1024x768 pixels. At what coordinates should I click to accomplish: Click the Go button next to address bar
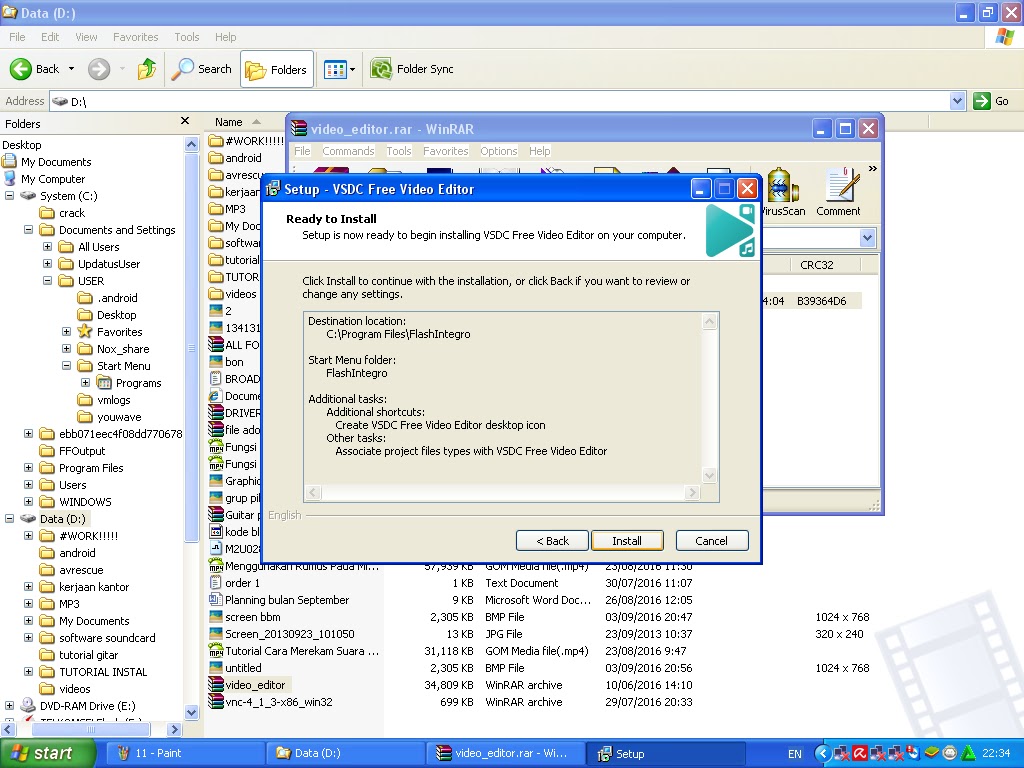pos(991,101)
